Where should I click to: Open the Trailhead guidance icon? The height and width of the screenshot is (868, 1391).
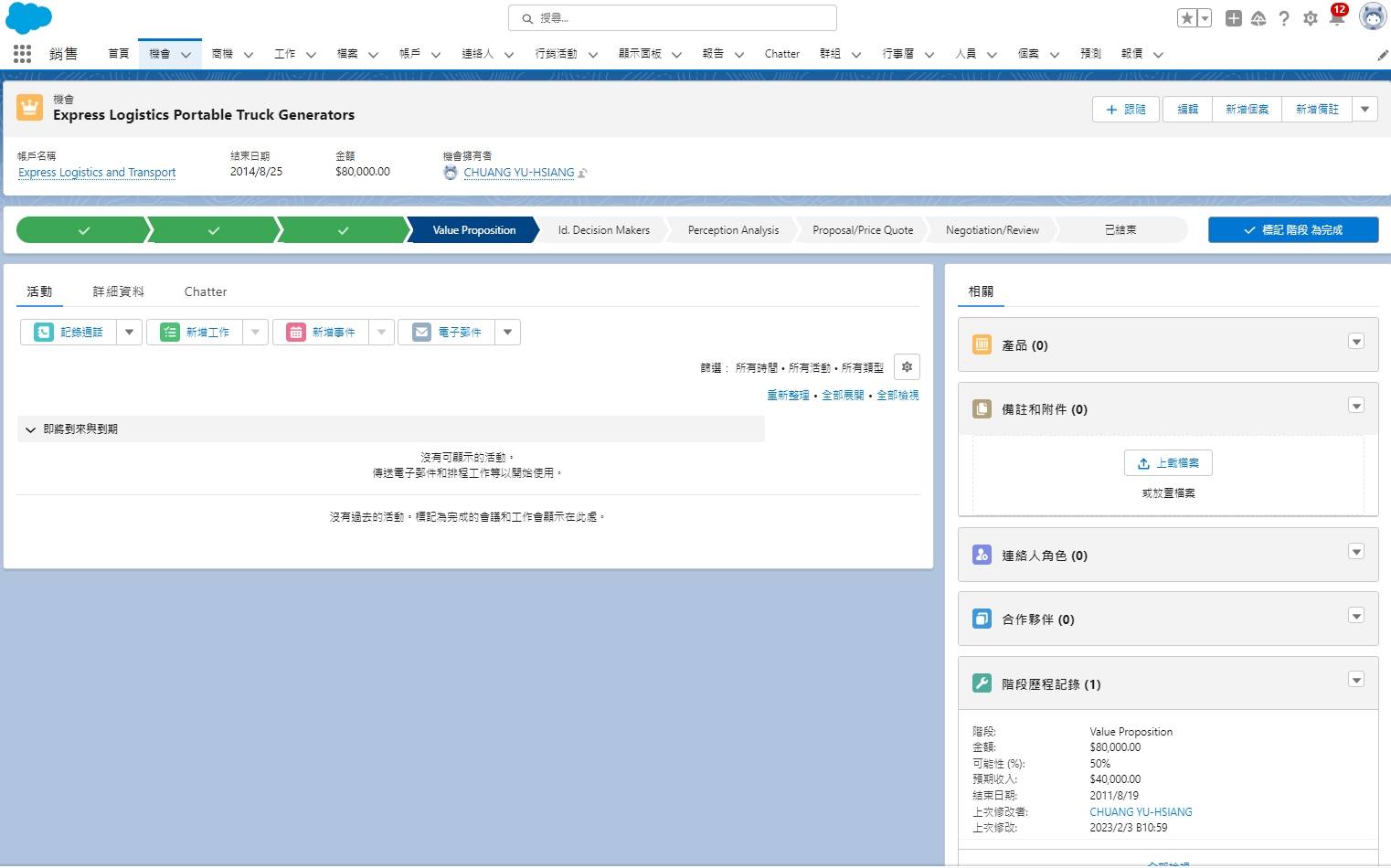point(1258,18)
